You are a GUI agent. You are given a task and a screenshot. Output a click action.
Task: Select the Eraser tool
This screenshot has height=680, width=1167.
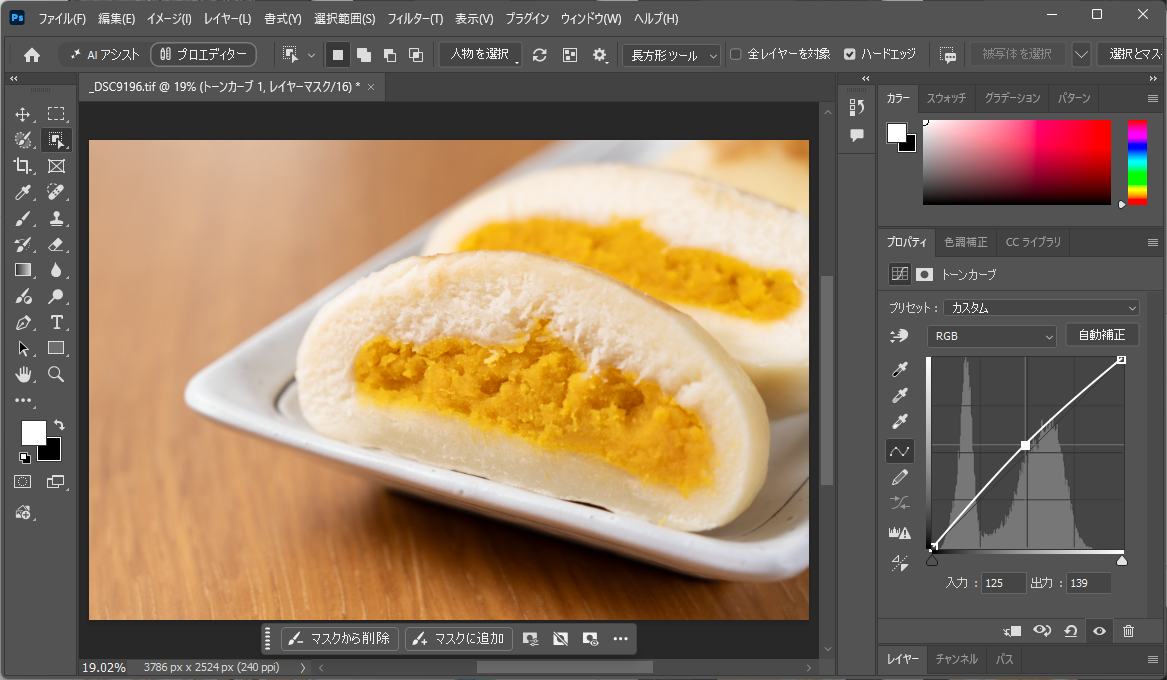click(x=56, y=245)
